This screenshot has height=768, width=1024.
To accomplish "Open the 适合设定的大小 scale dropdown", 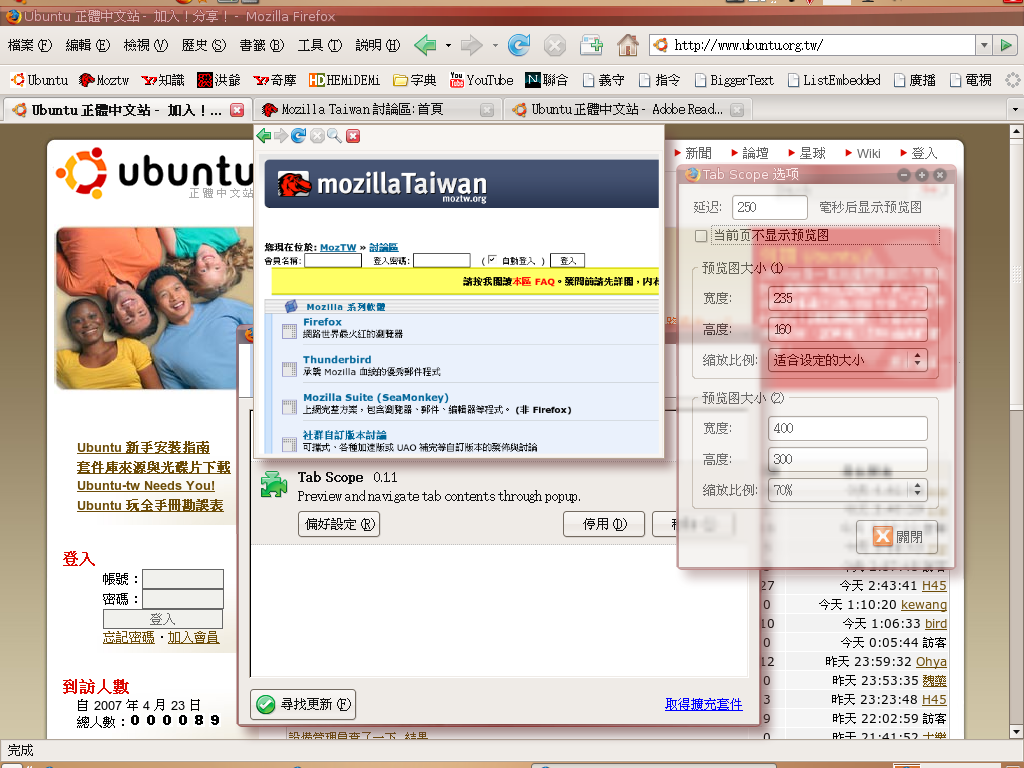I will [848, 360].
